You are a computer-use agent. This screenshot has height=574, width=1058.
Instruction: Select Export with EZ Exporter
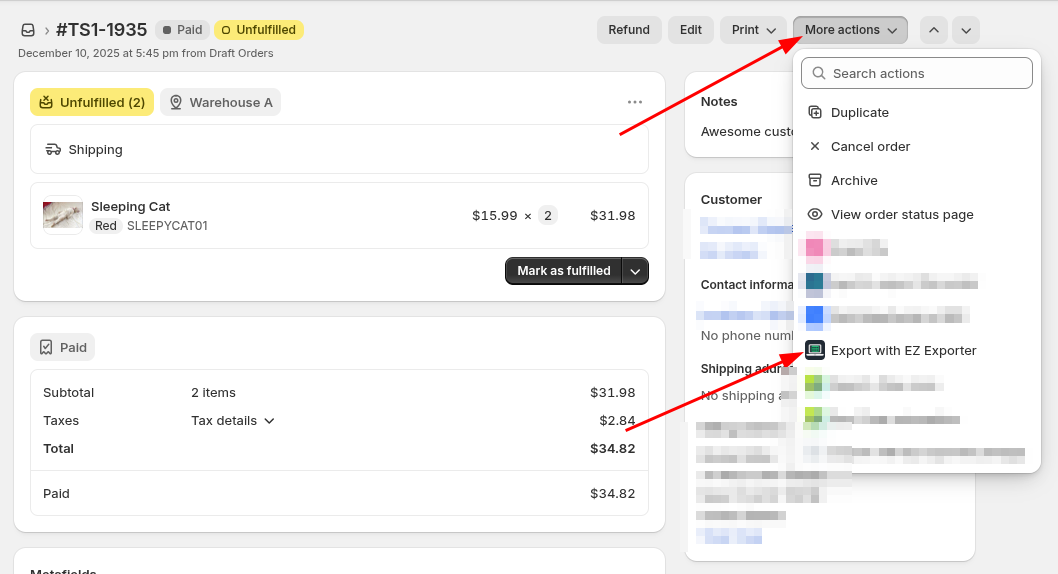[903, 351]
